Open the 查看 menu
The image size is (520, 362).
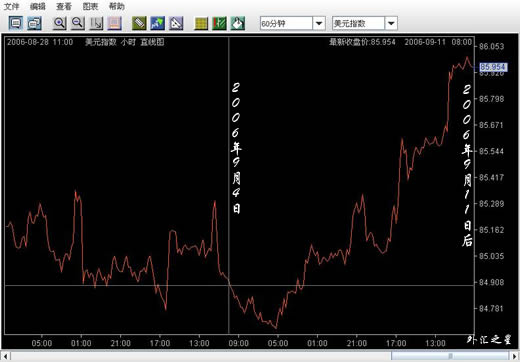pyautogui.click(x=64, y=6)
